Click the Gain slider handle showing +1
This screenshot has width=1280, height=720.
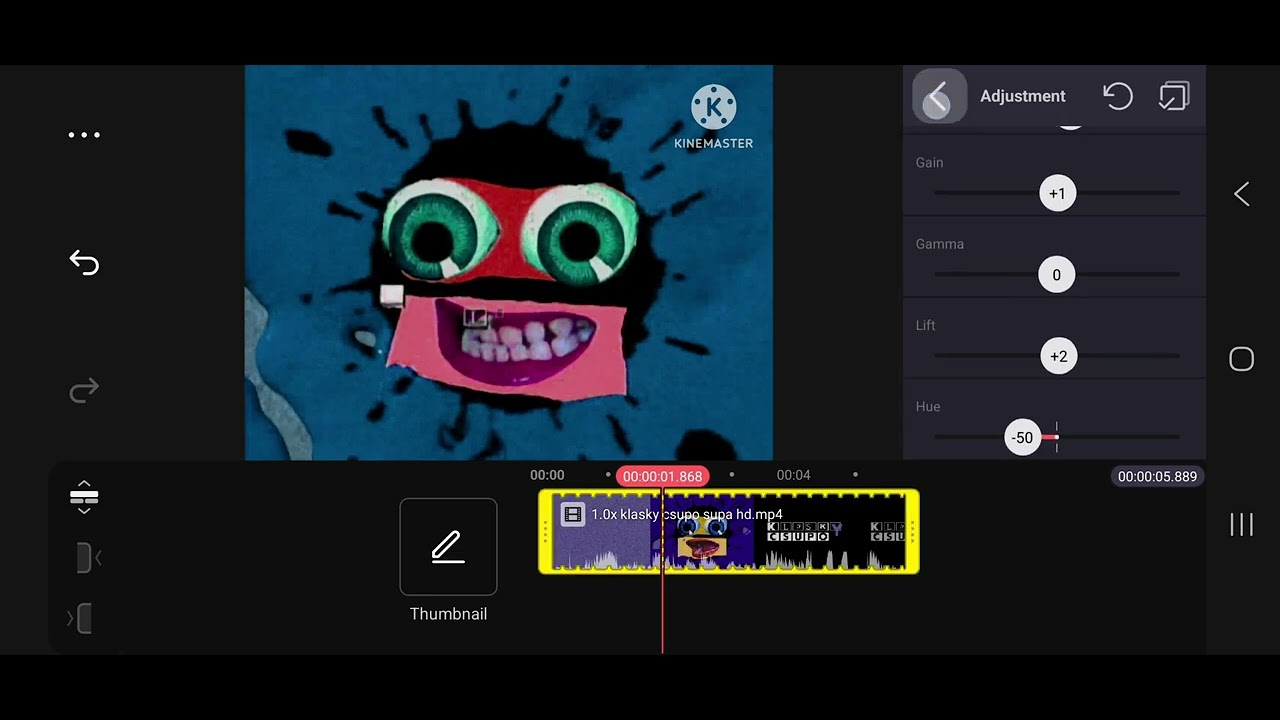pos(1057,194)
